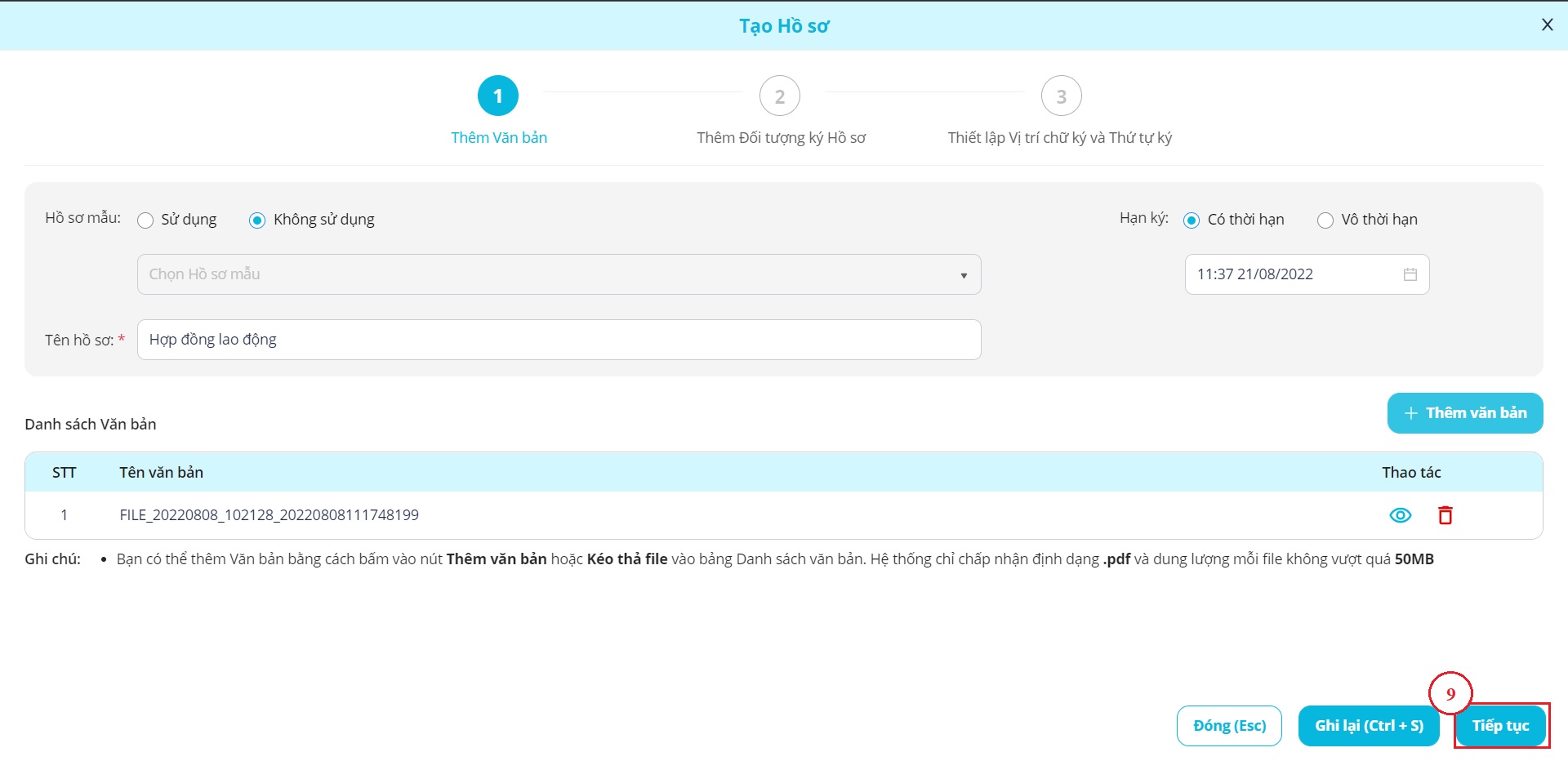This screenshot has width=1568, height=770.
Task: Choose Vô thời hạn radio button
Action: pyautogui.click(x=1325, y=220)
